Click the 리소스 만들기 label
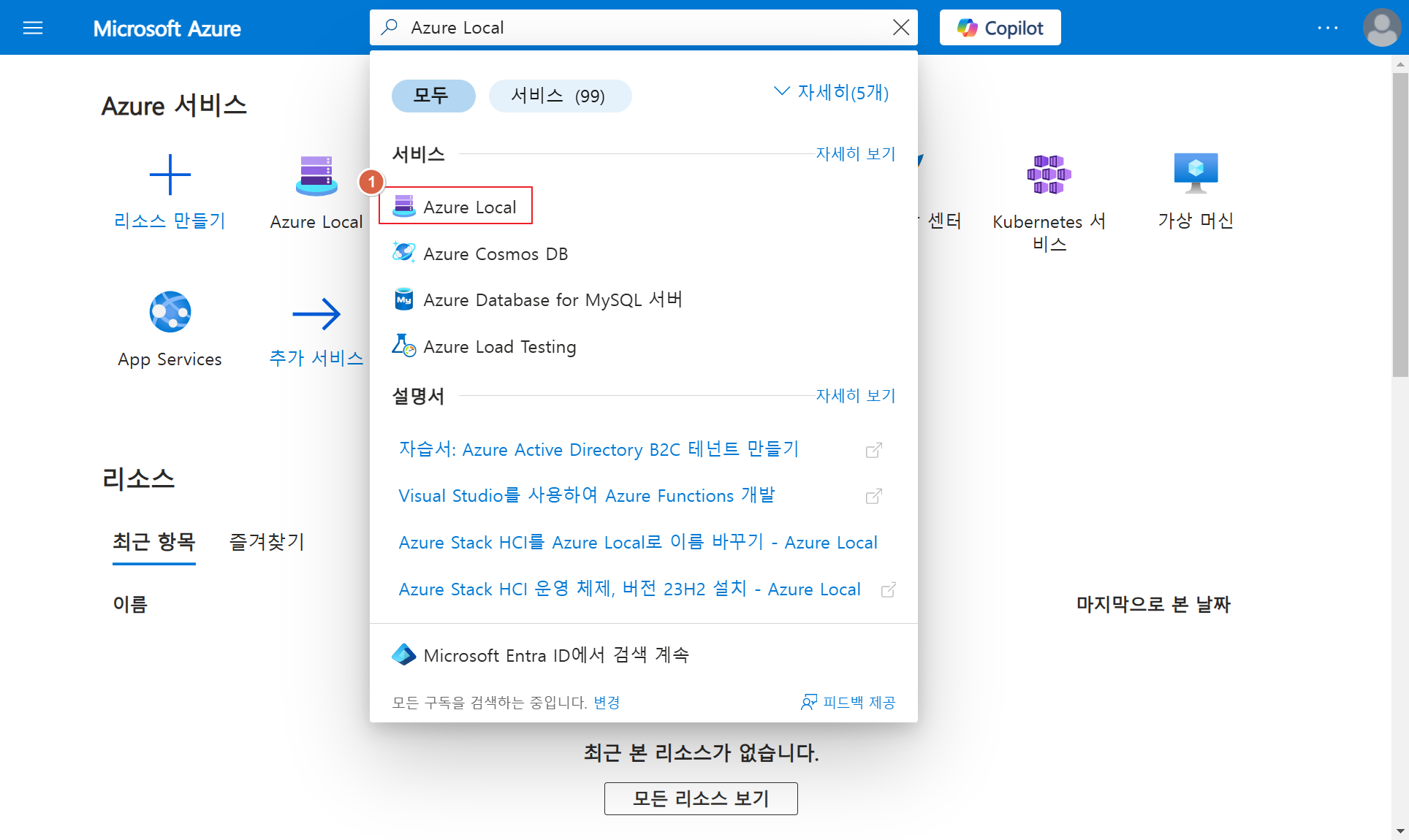The width and height of the screenshot is (1409, 840). 170,221
